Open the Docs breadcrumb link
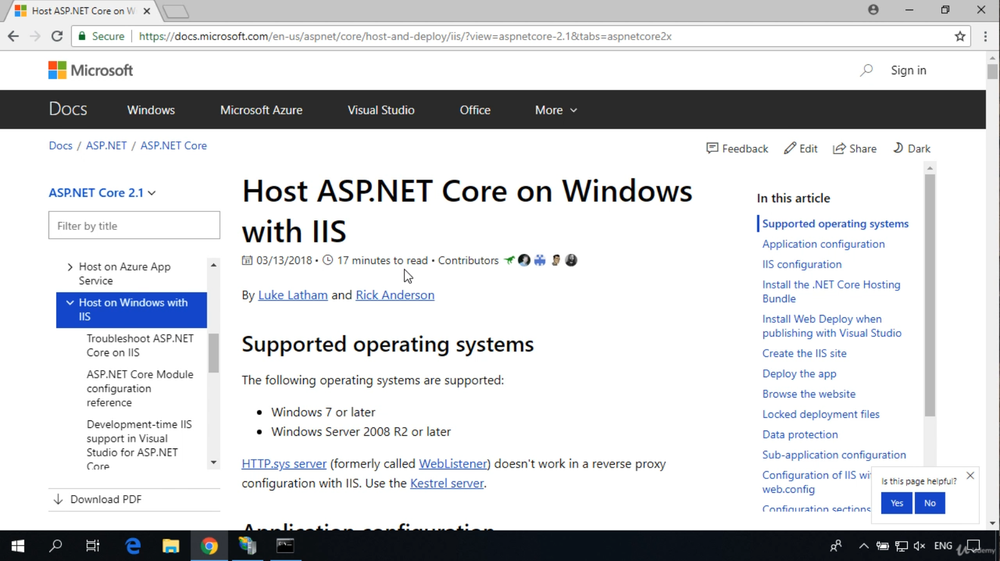Screen dimensions: 1000x561 tap(61, 145)
